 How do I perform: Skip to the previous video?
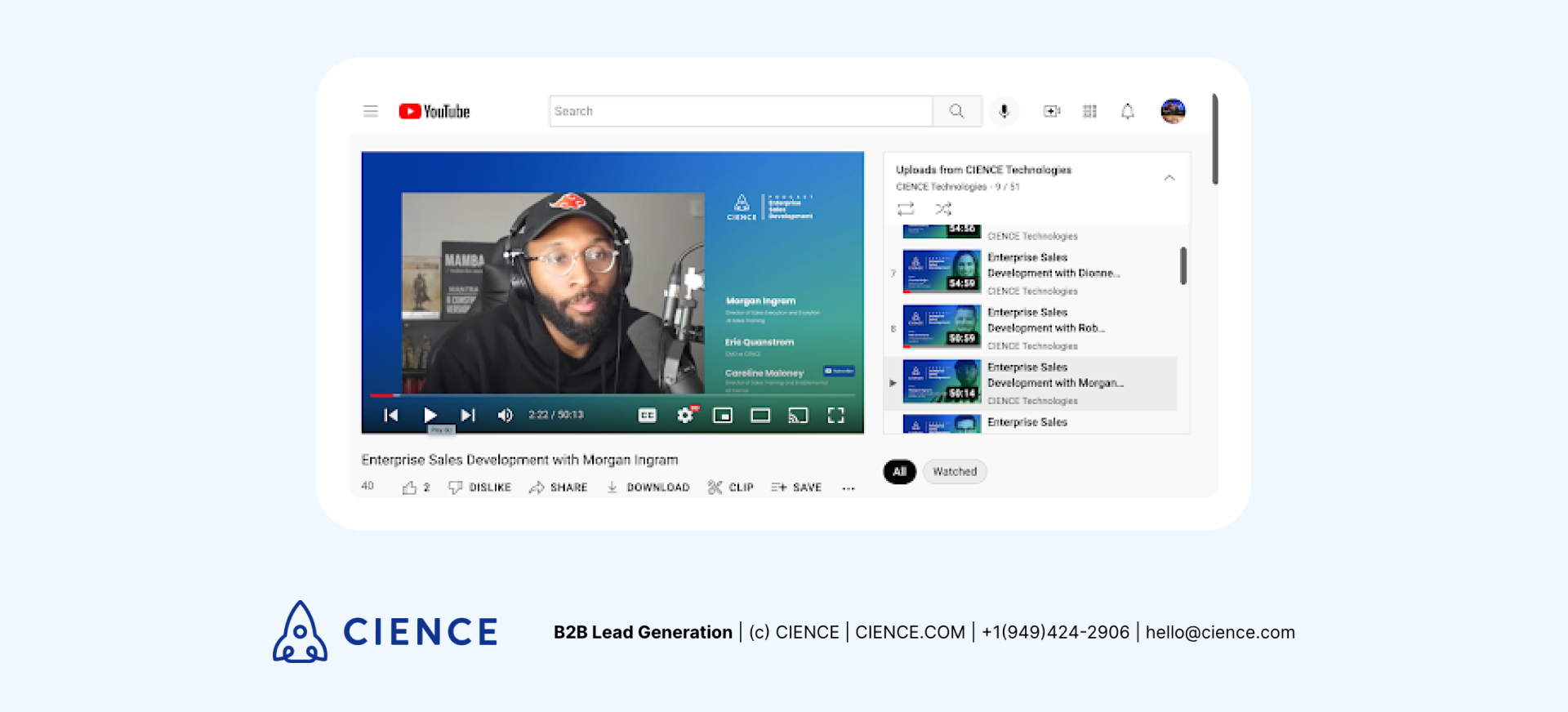click(x=391, y=416)
